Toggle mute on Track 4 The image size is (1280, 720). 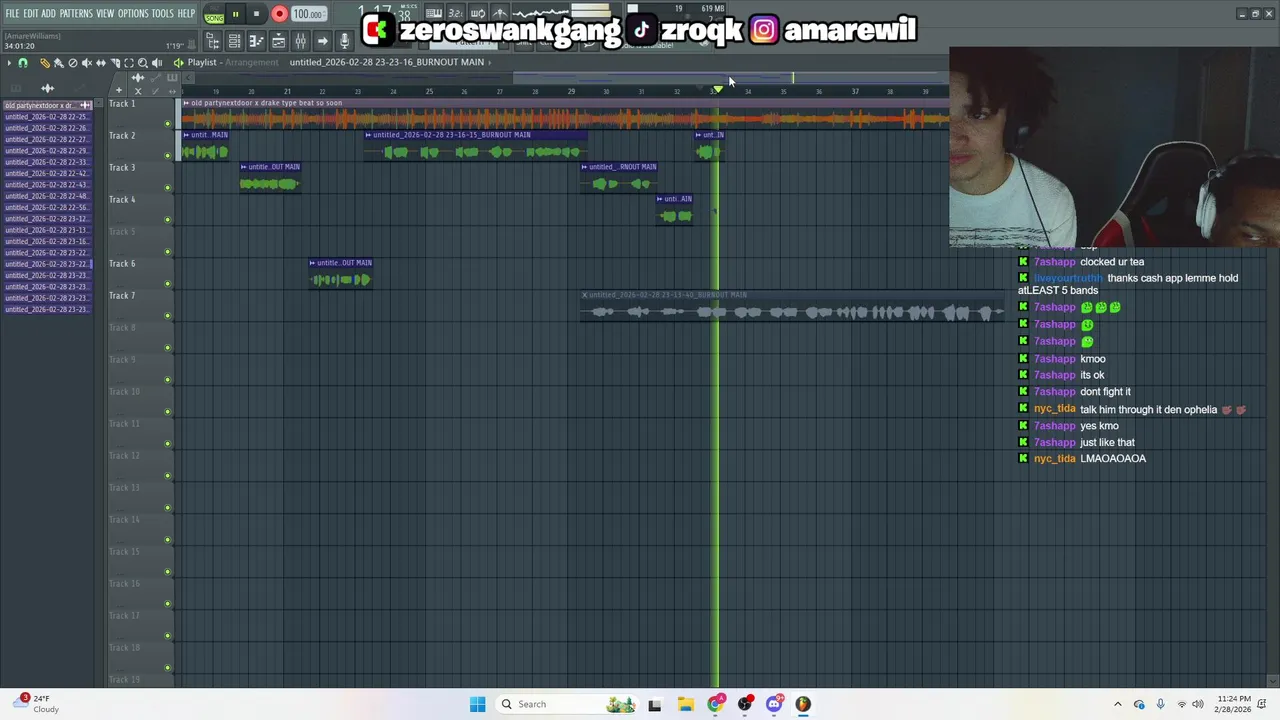(167, 219)
